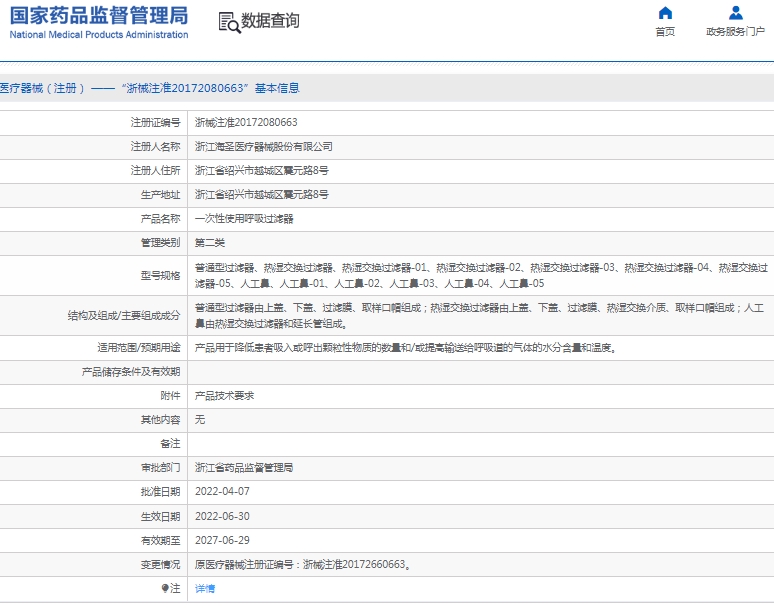The height and width of the screenshot is (610, 774).
Task: Click the 注册人住所 row label
Action: pos(155,171)
